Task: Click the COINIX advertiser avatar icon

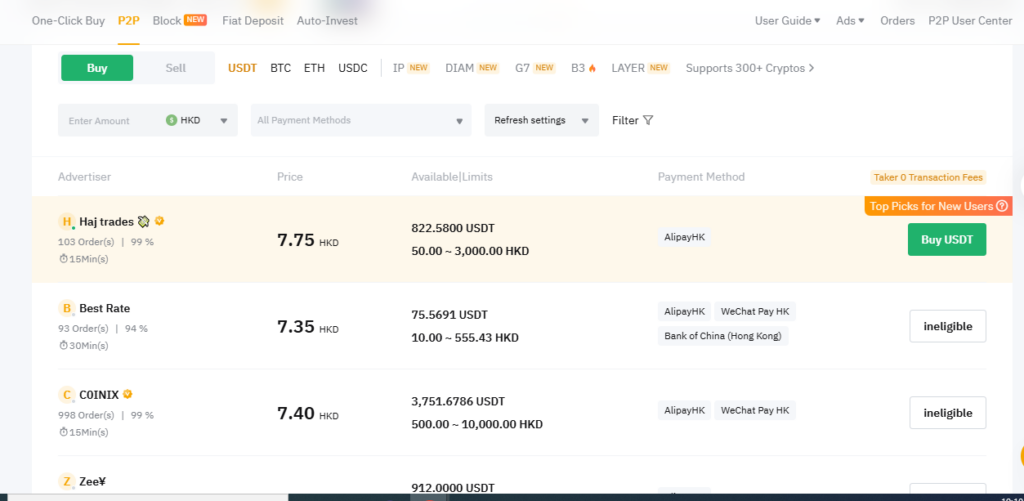Action: point(67,395)
